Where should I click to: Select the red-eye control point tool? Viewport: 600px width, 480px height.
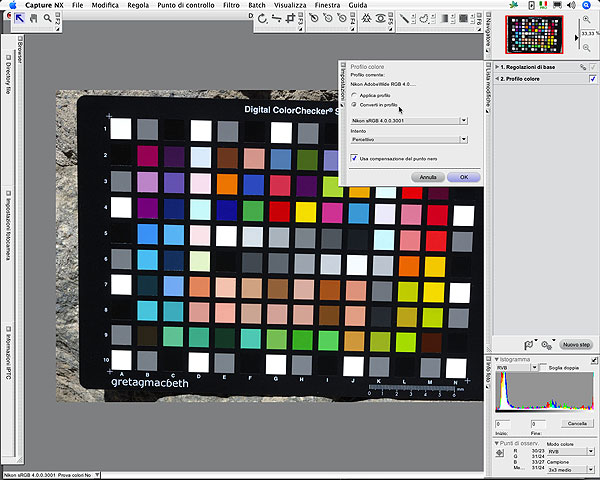380,18
